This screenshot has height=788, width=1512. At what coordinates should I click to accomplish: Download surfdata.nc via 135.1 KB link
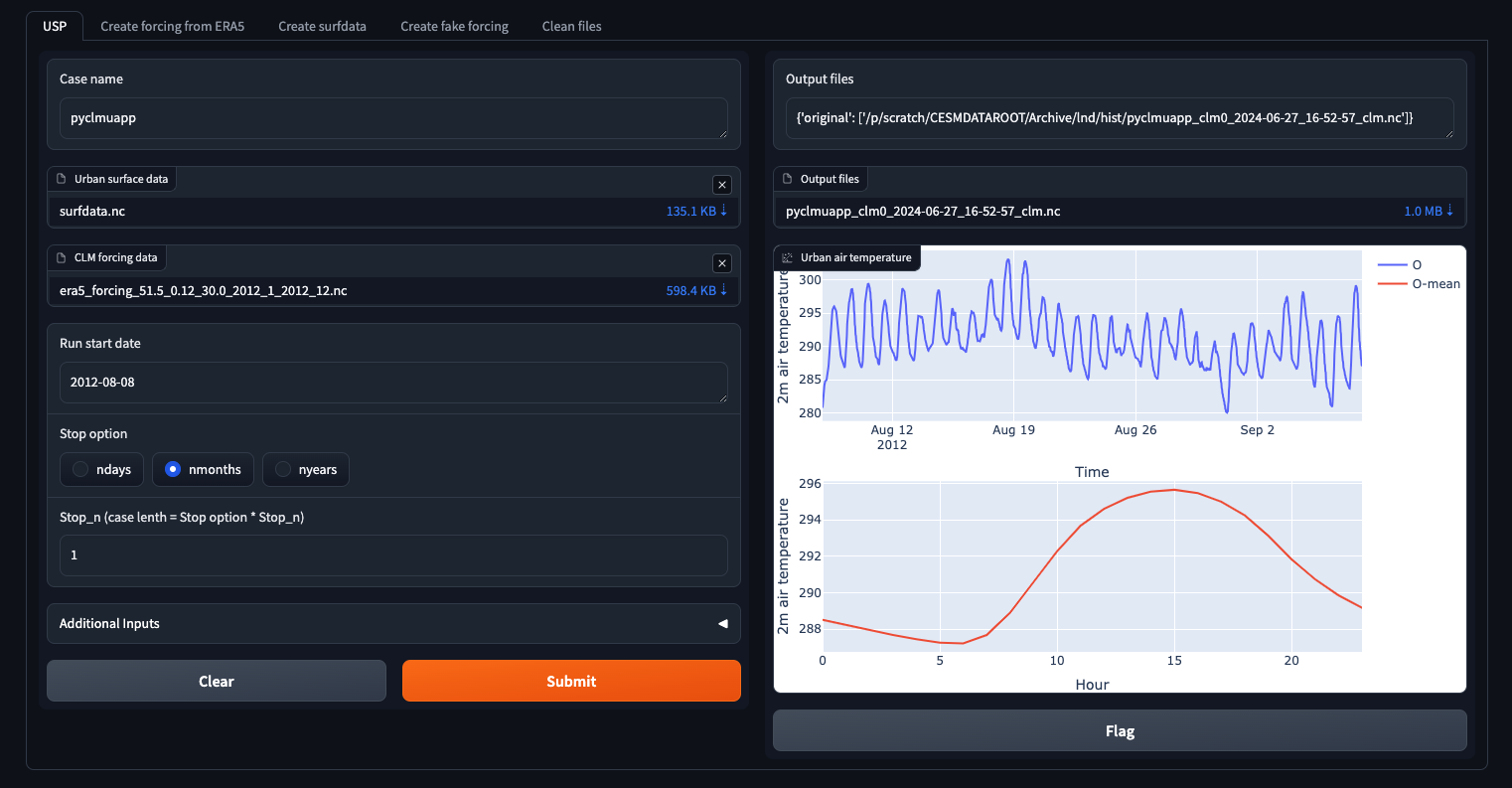point(696,211)
